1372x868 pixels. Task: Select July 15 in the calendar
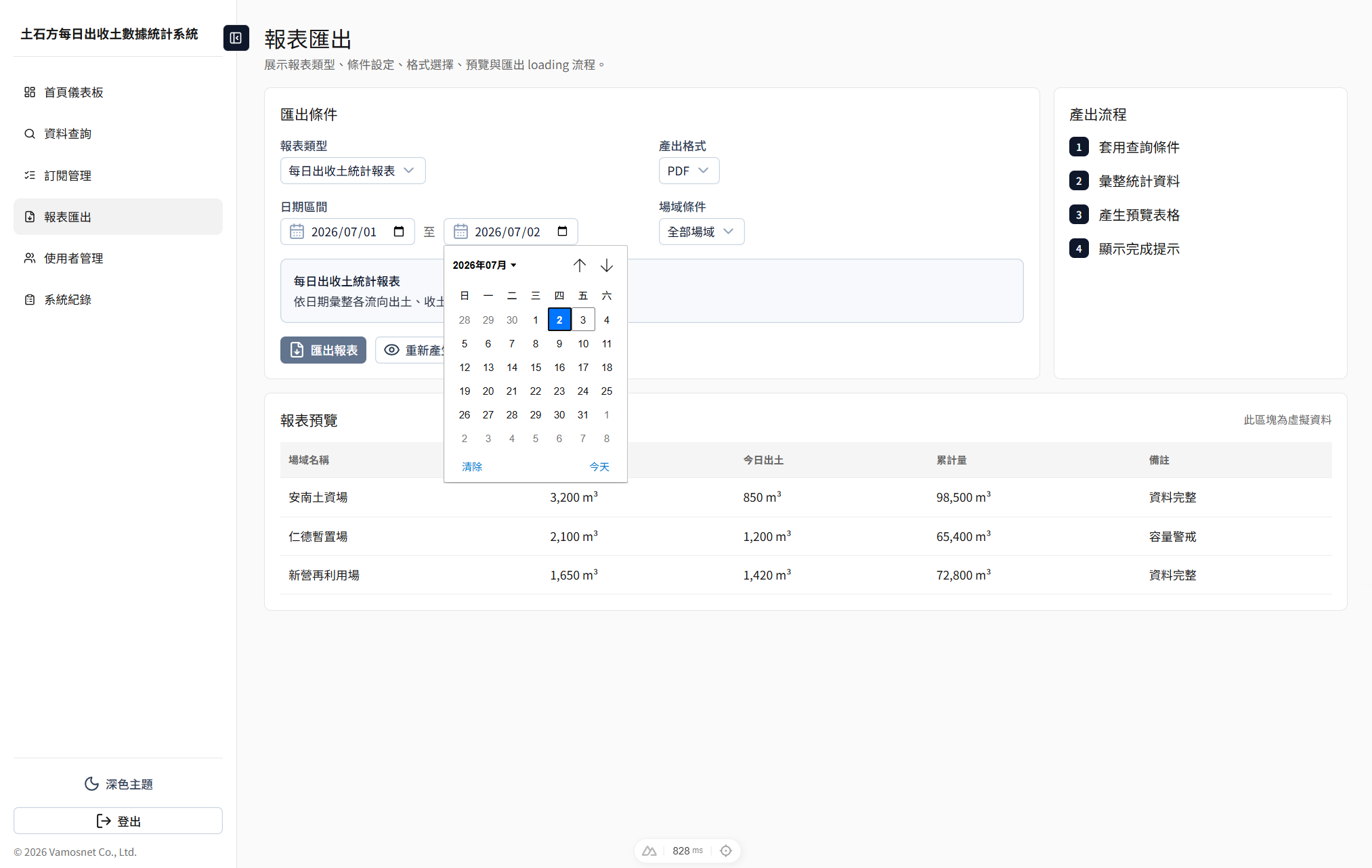536,367
